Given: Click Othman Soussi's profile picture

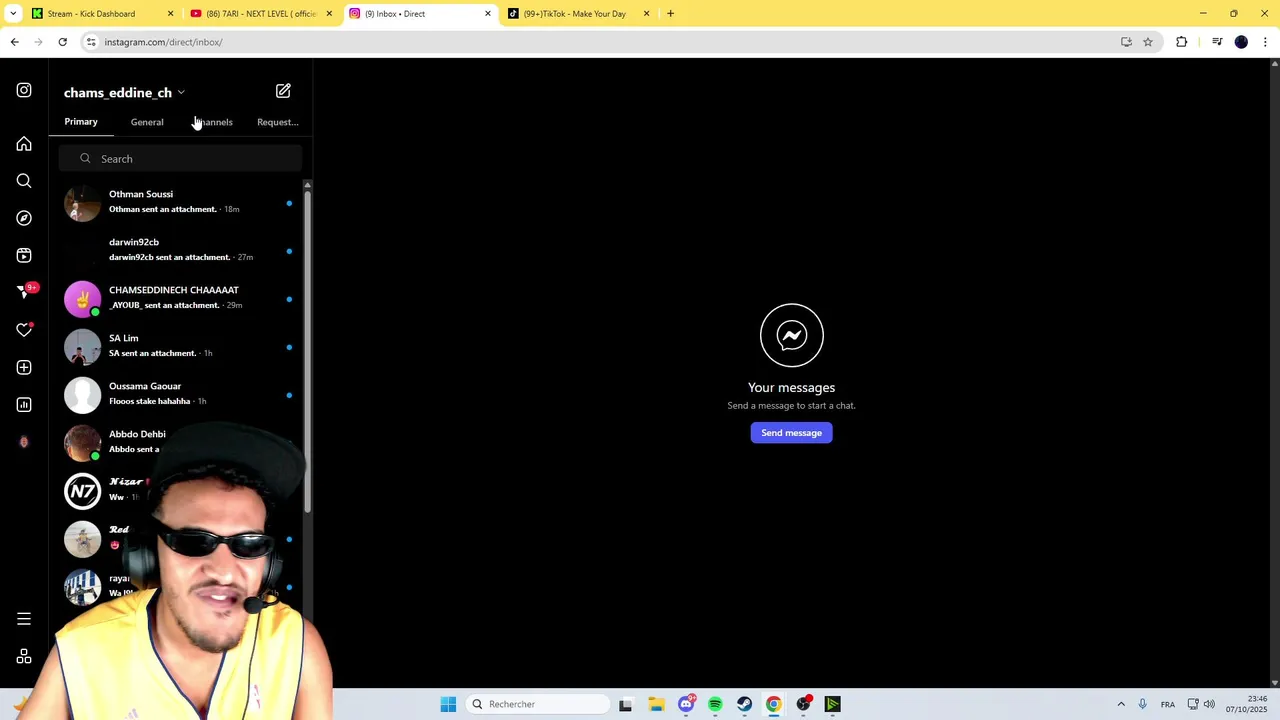Looking at the screenshot, I should [82, 203].
